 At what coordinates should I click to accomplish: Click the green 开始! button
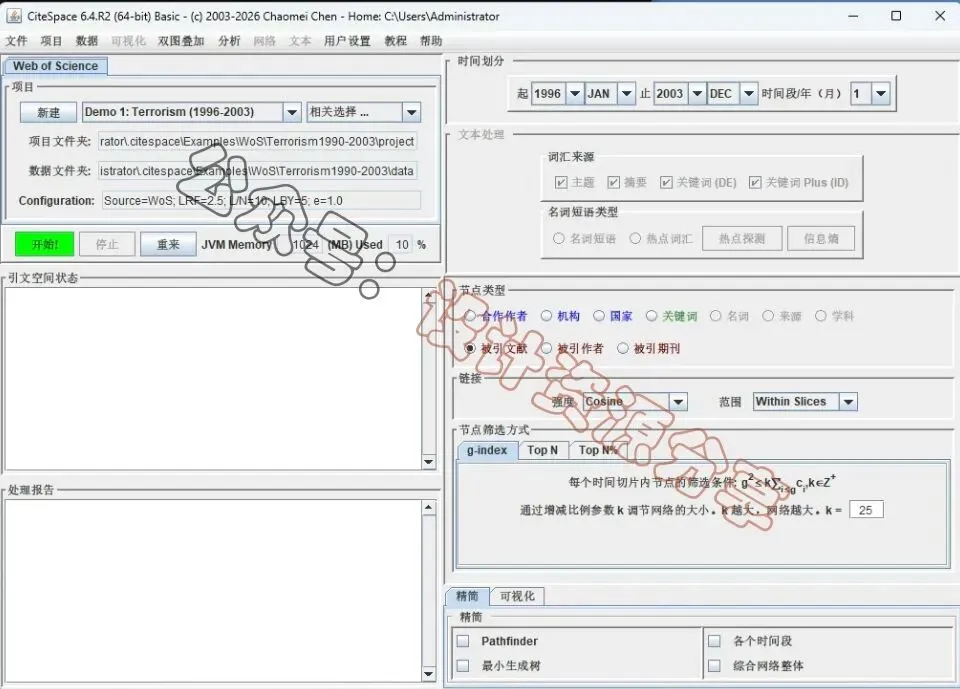45,244
